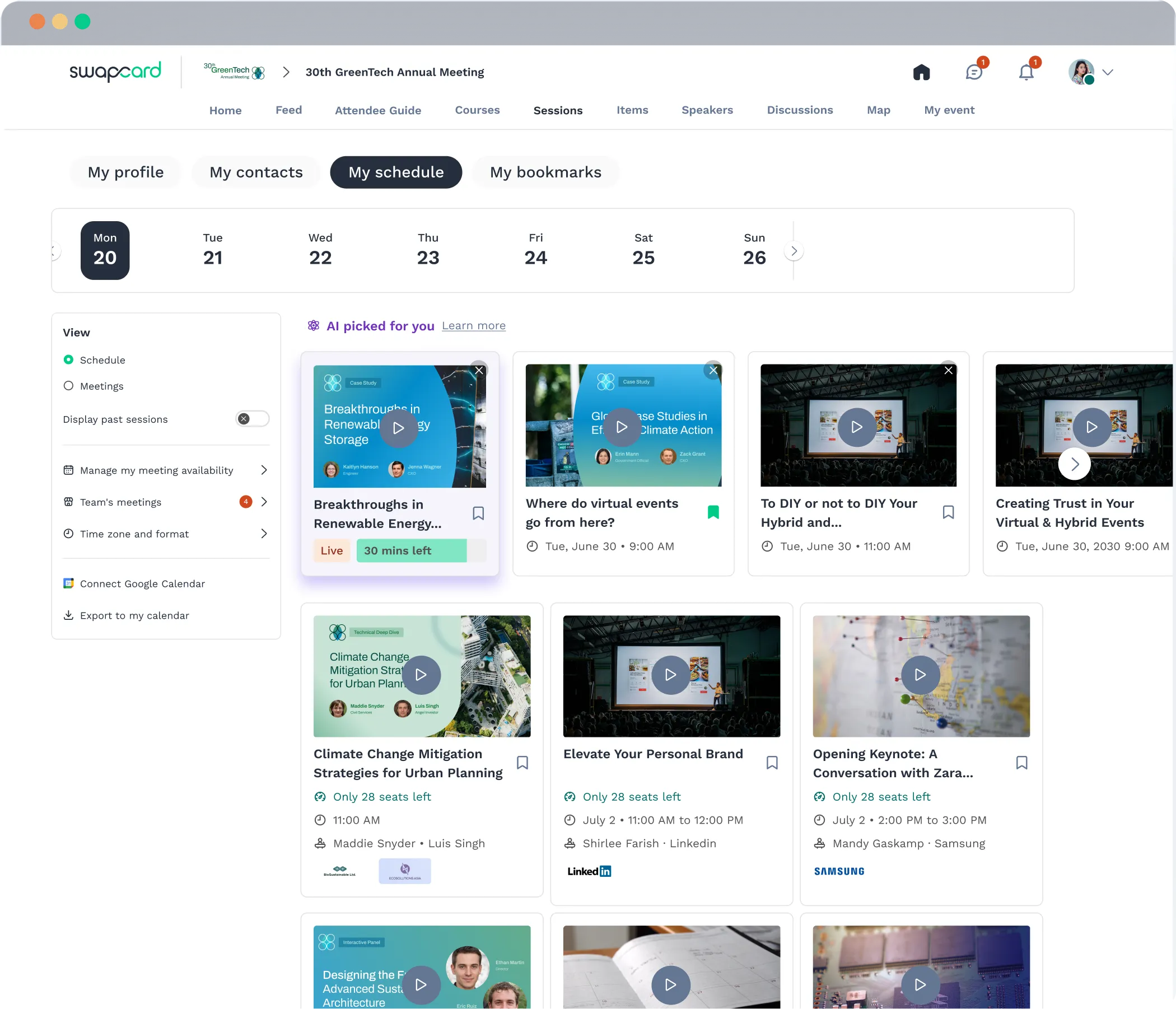Screen dimensions: 1176x1009
Task: Open the Home navigation tab
Action: pyautogui.click(x=225, y=110)
